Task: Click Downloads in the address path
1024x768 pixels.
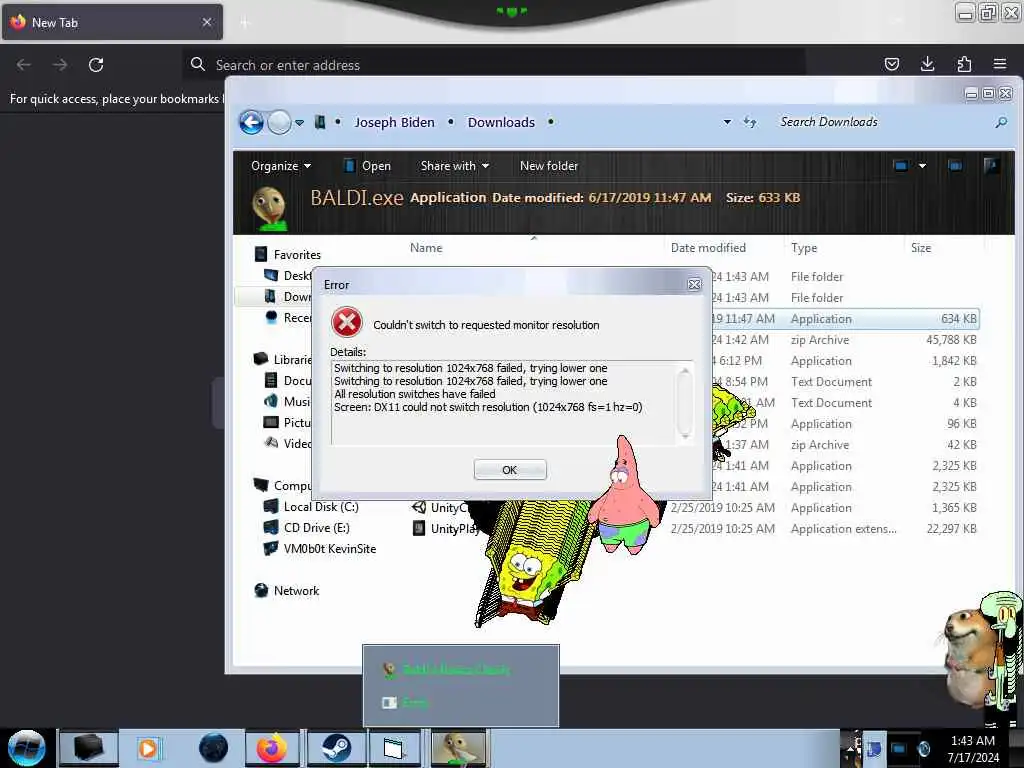Action: (x=501, y=122)
